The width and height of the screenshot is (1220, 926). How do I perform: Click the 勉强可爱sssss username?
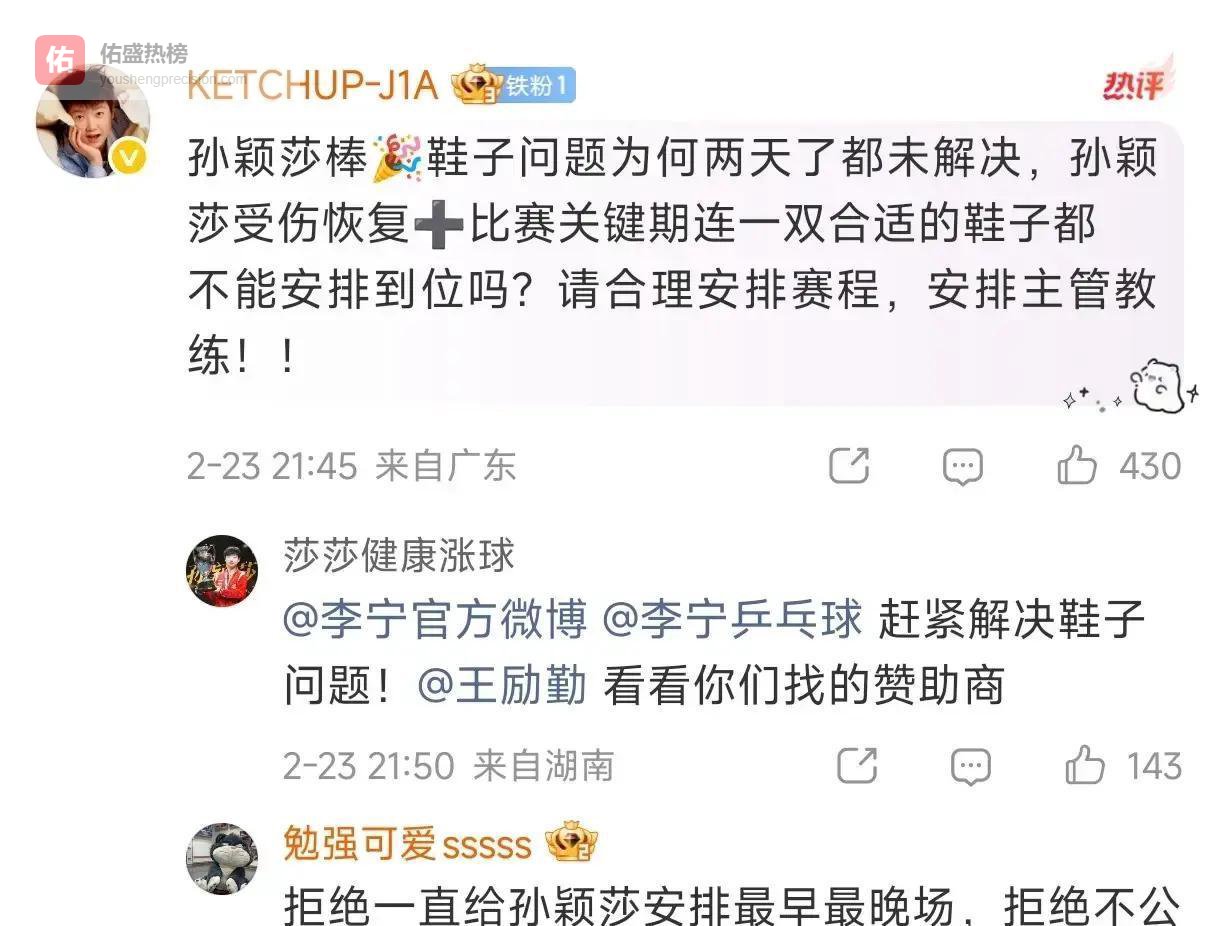pyautogui.click(x=408, y=844)
